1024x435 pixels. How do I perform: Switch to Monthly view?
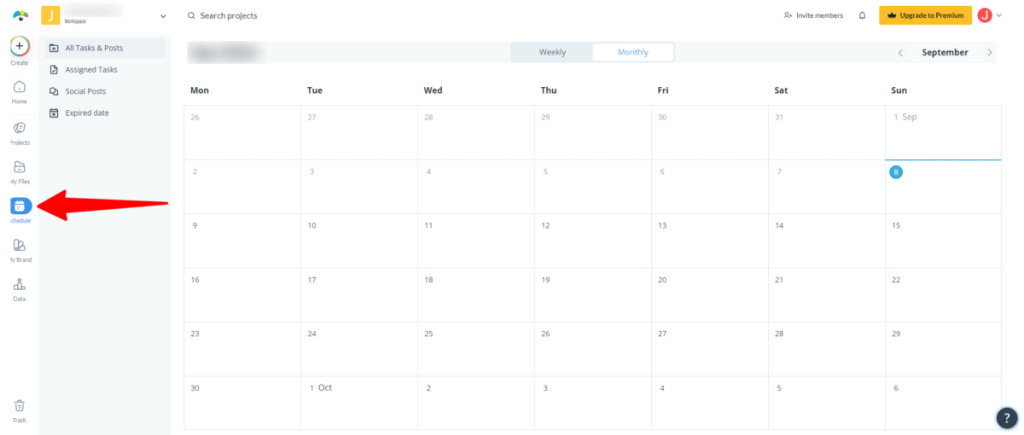(x=633, y=52)
